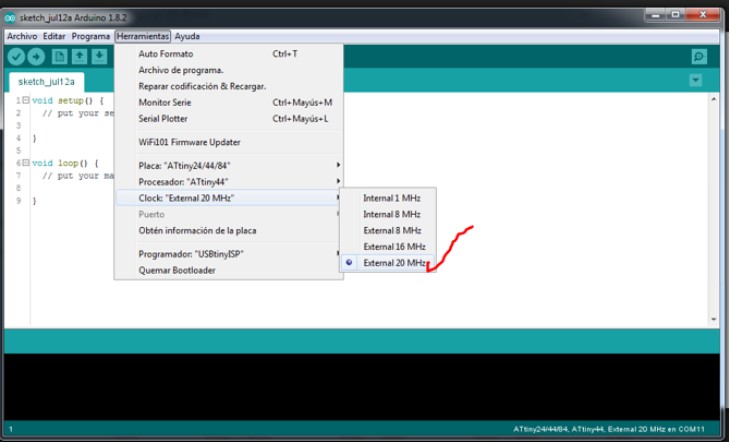Open the Editar menu
729x442 pixels.
point(54,36)
